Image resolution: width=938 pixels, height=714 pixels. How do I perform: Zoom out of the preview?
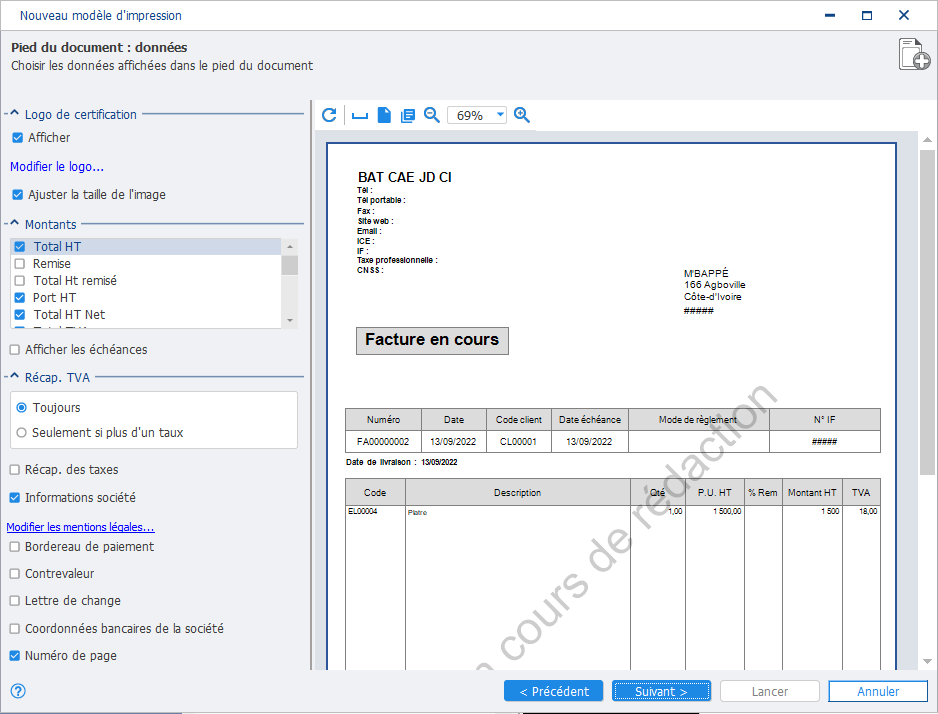pyautogui.click(x=432, y=115)
